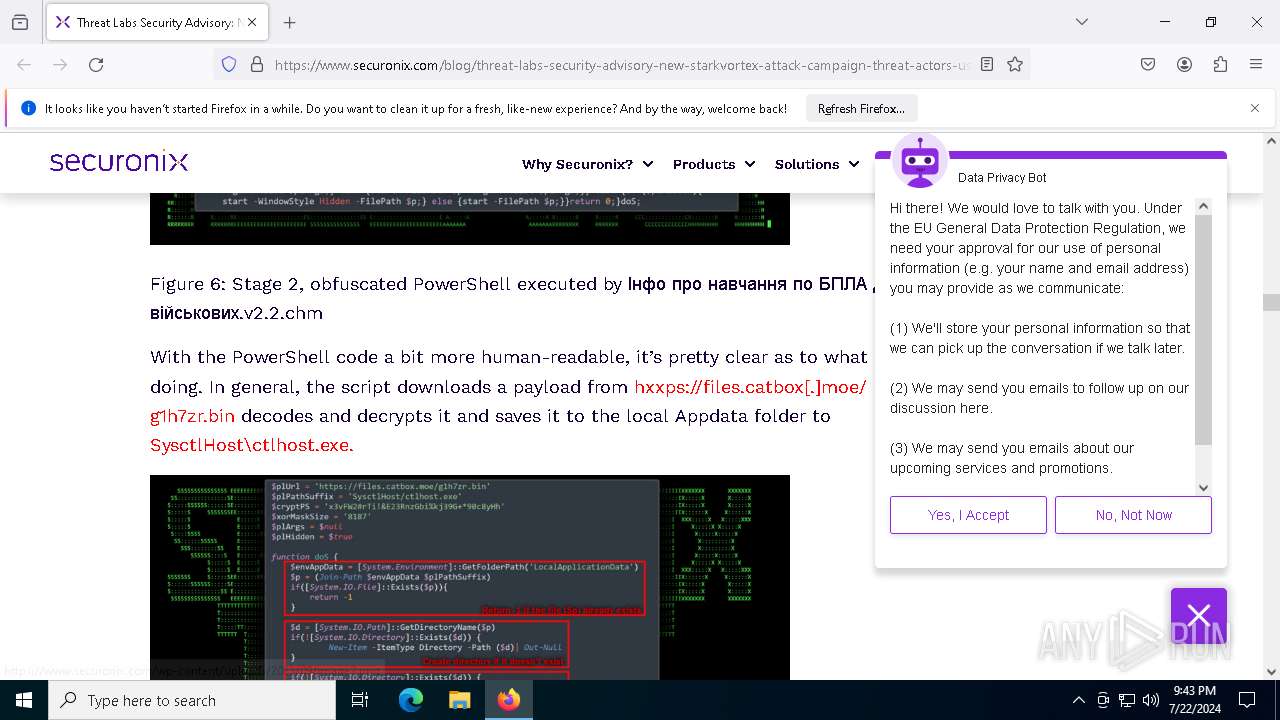Open volume control tray icon
This screenshot has height=720, width=1280.
[1151, 700]
